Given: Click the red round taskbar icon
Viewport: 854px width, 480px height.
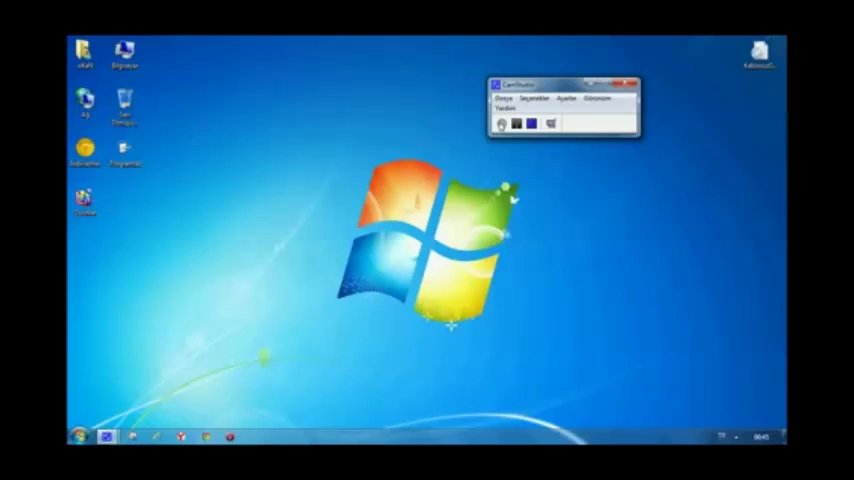Looking at the screenshot, I should 230,436.
